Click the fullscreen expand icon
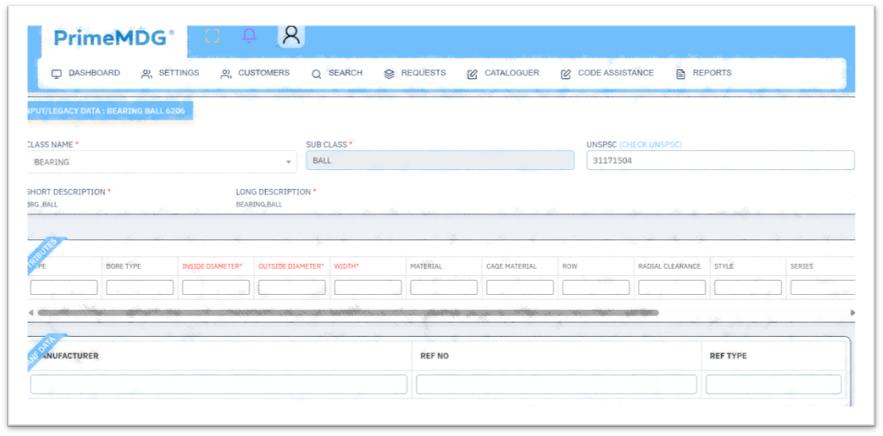 point(212,36)
